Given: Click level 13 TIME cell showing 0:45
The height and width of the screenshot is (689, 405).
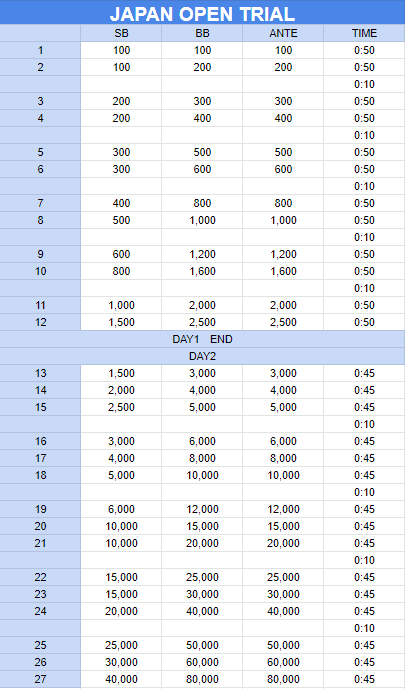Looking at the screenshot, I should 364,373.
